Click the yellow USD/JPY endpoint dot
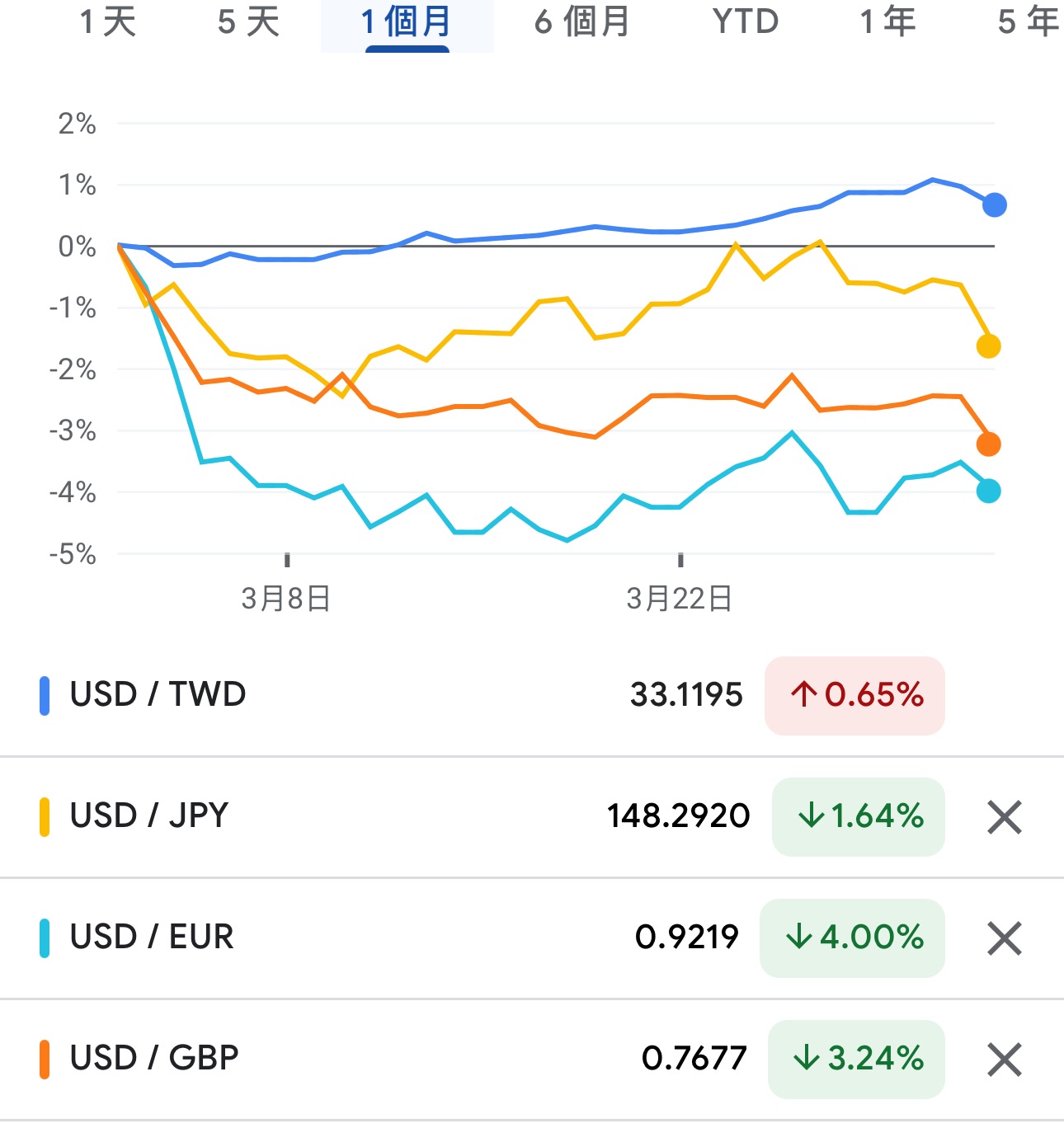 pyautogui.click(x=988, y=346)
